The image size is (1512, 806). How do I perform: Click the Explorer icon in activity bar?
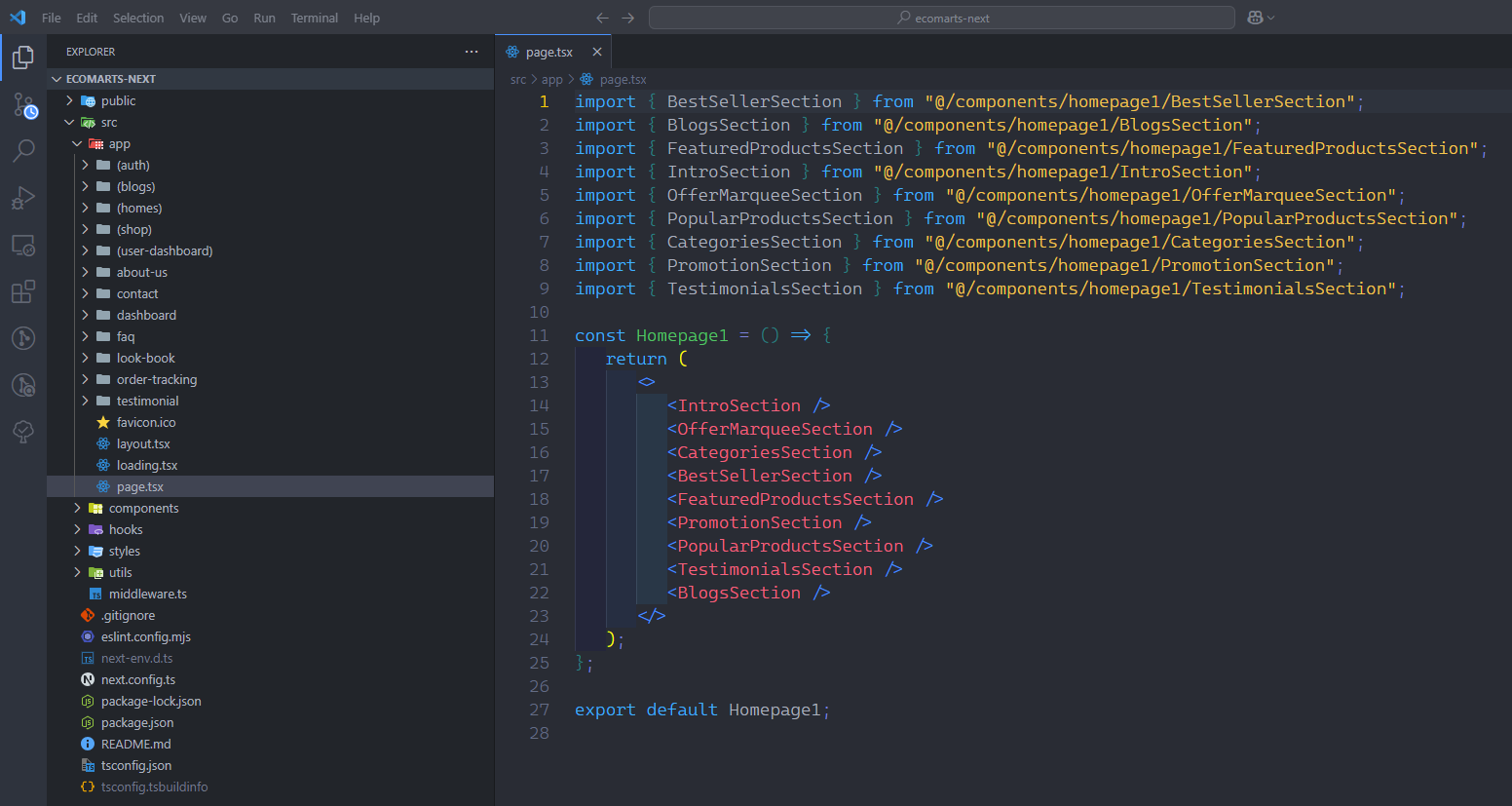[x=23, y=58]
